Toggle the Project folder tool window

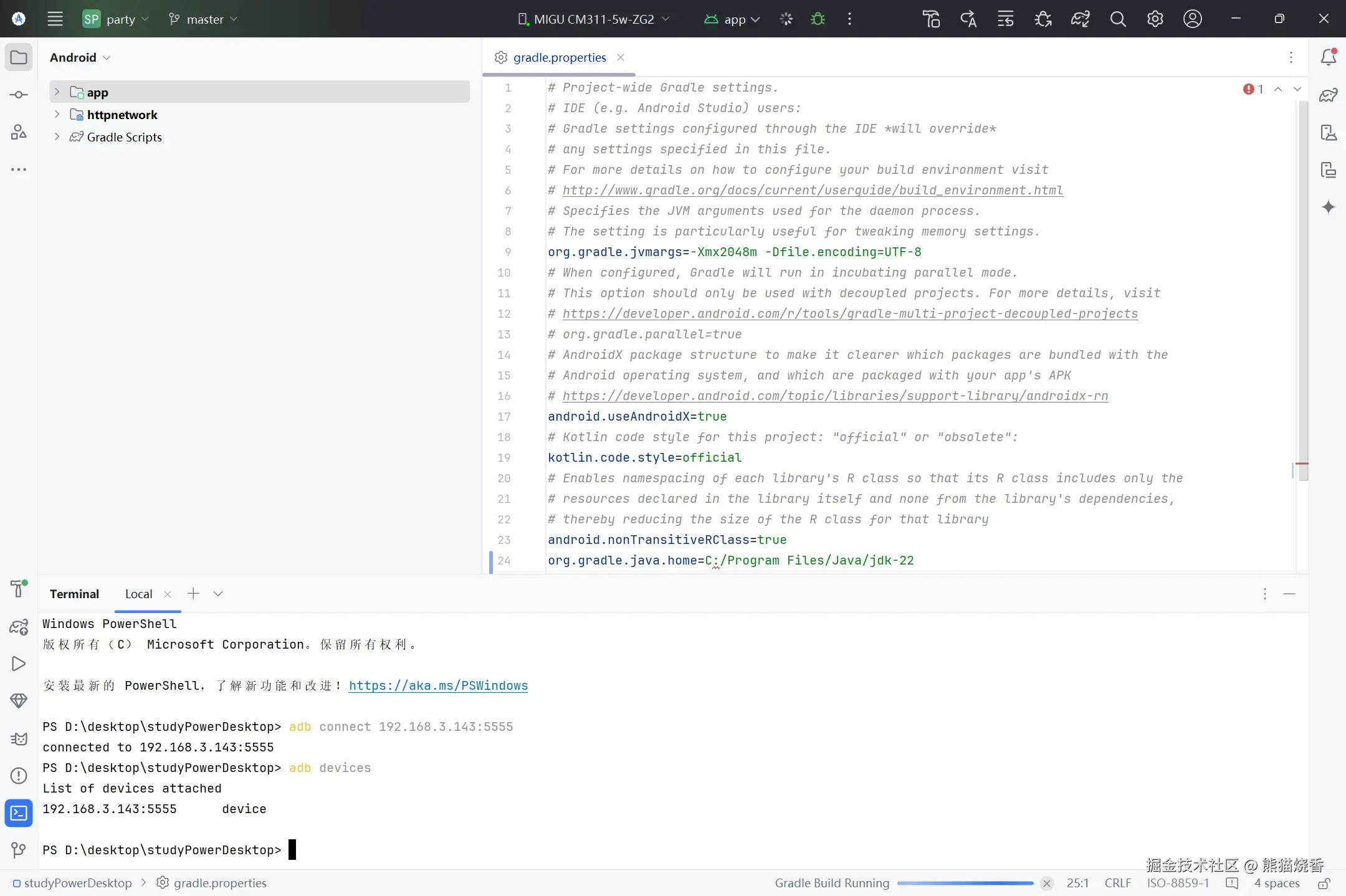click(19, 57)
